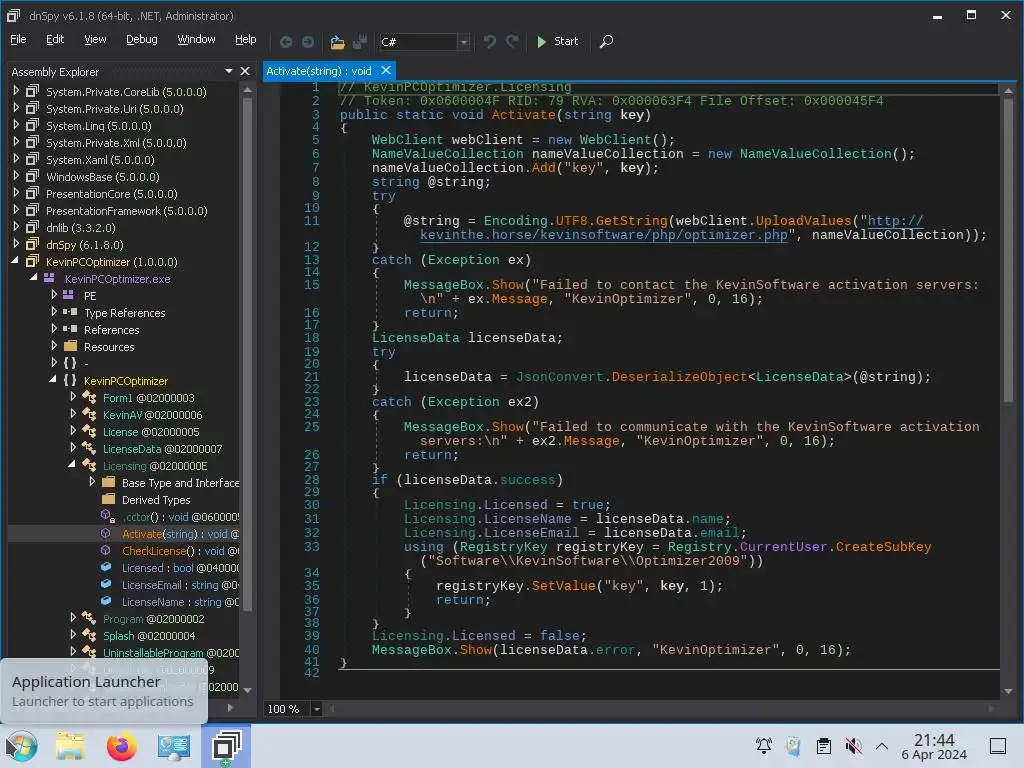Open the Search magnifier tool
The height and width of the screenshot is (768, 1024).
tap(606, 42)
